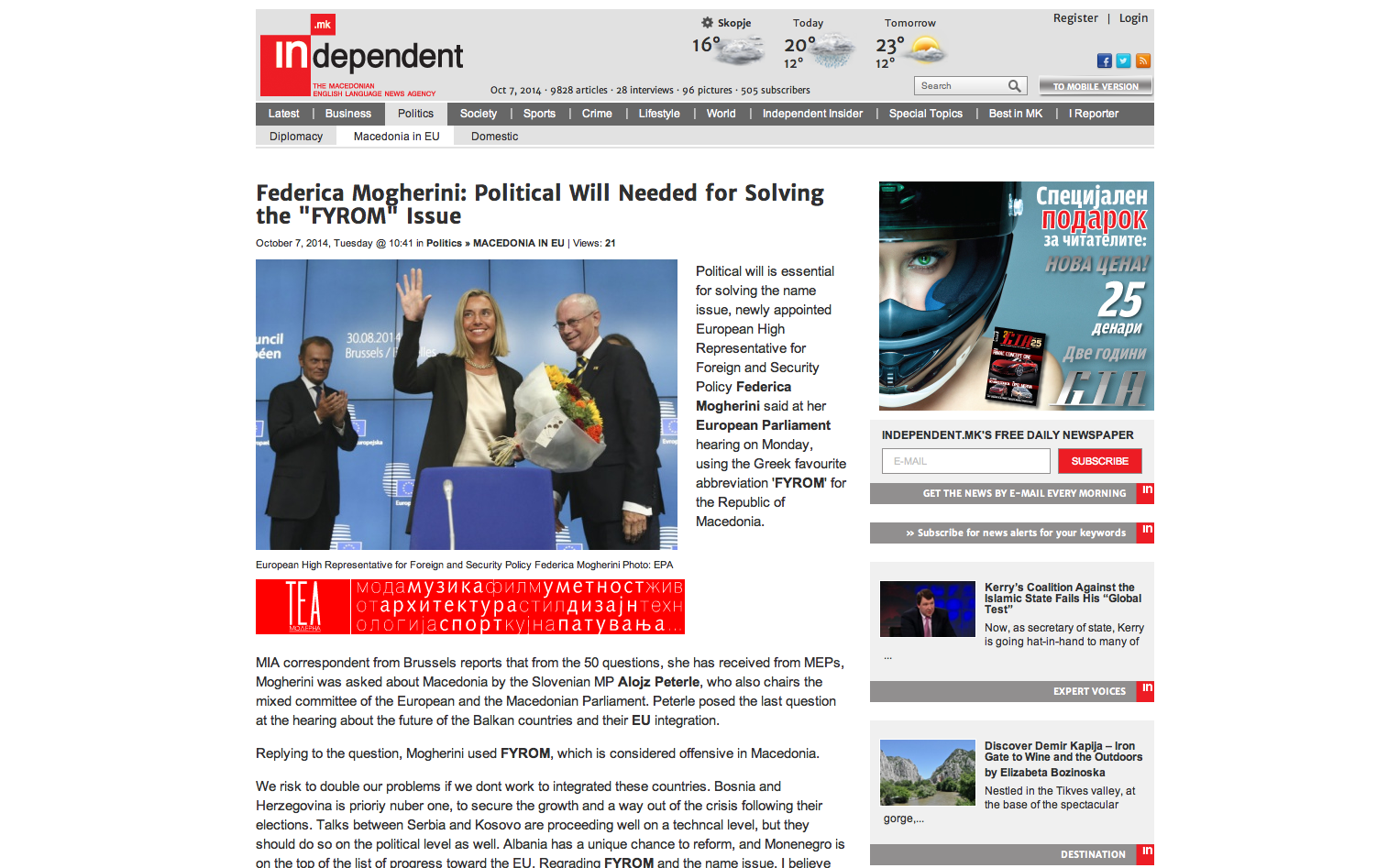This screenshot has height=868, width=1399.
Task: Focus the Search text box
Action: (959, 86)
